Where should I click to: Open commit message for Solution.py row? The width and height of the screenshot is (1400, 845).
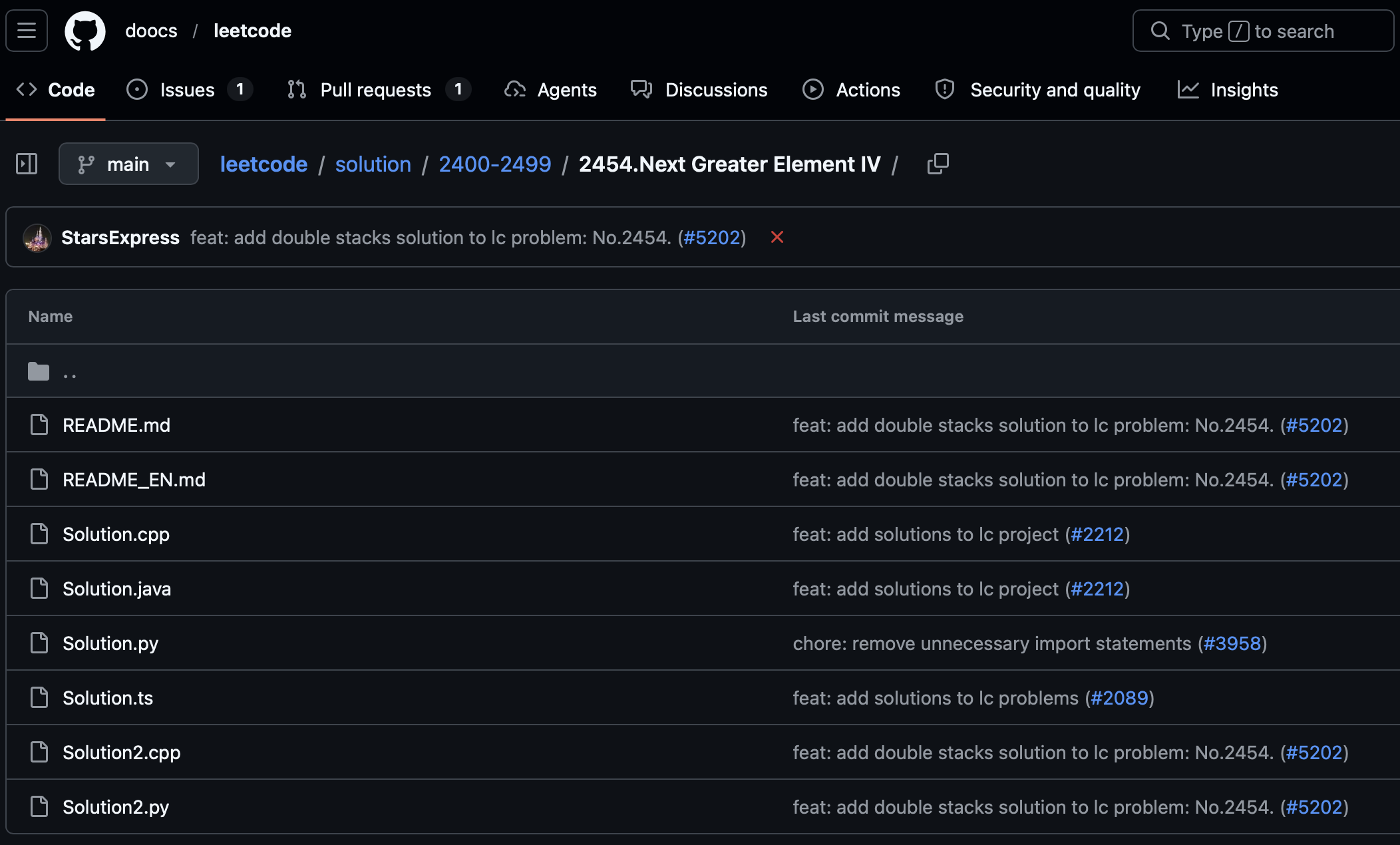point(992,643)
